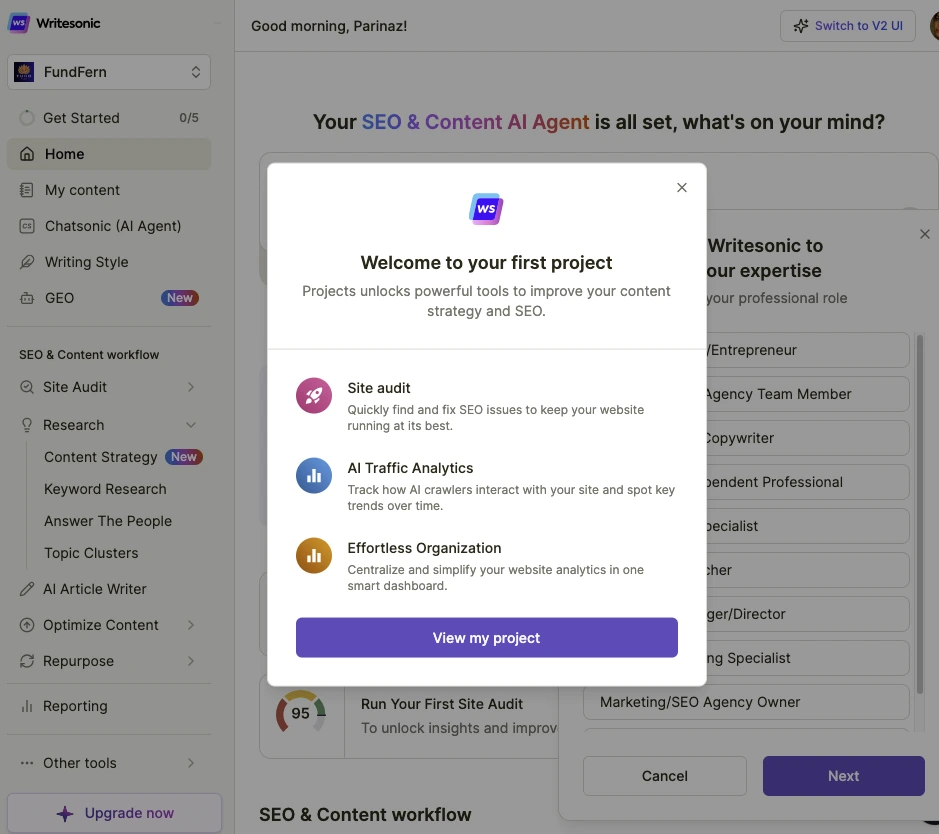Switch to V2 UI
The height and width of the screenshot is (834, 939).
[848, 26]
